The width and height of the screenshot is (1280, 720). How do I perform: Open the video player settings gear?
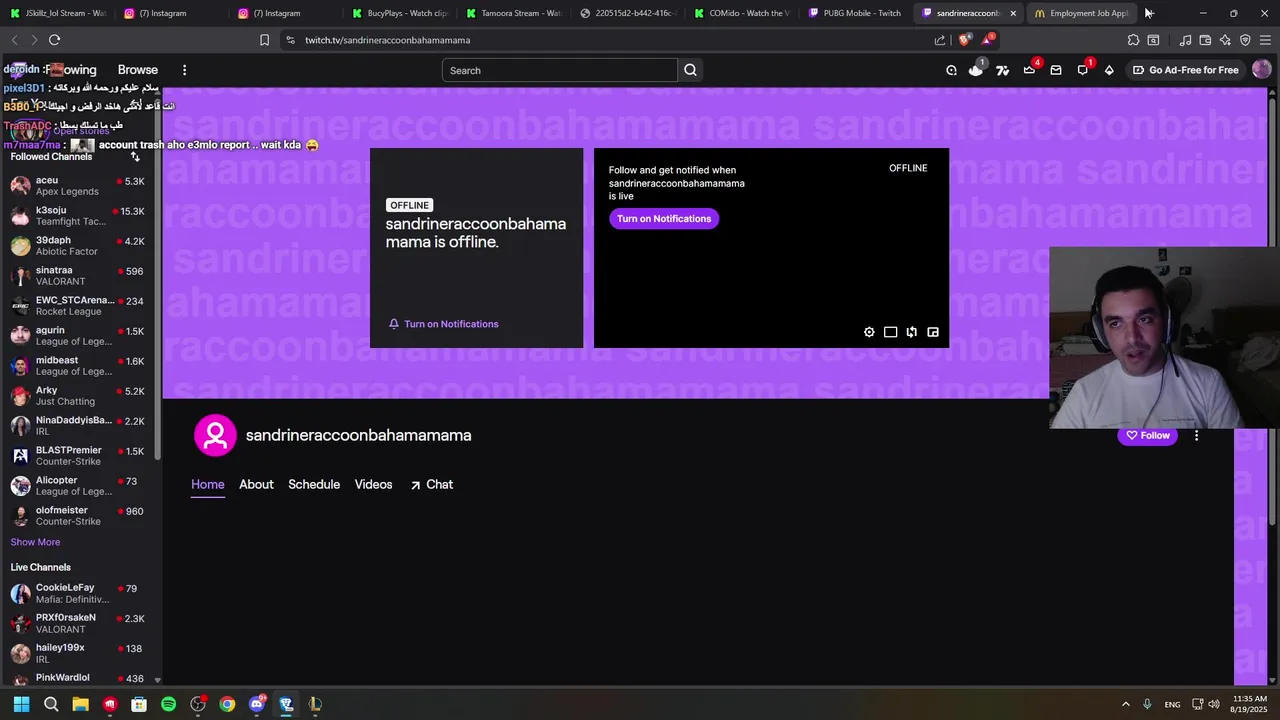tap(869, 332)
